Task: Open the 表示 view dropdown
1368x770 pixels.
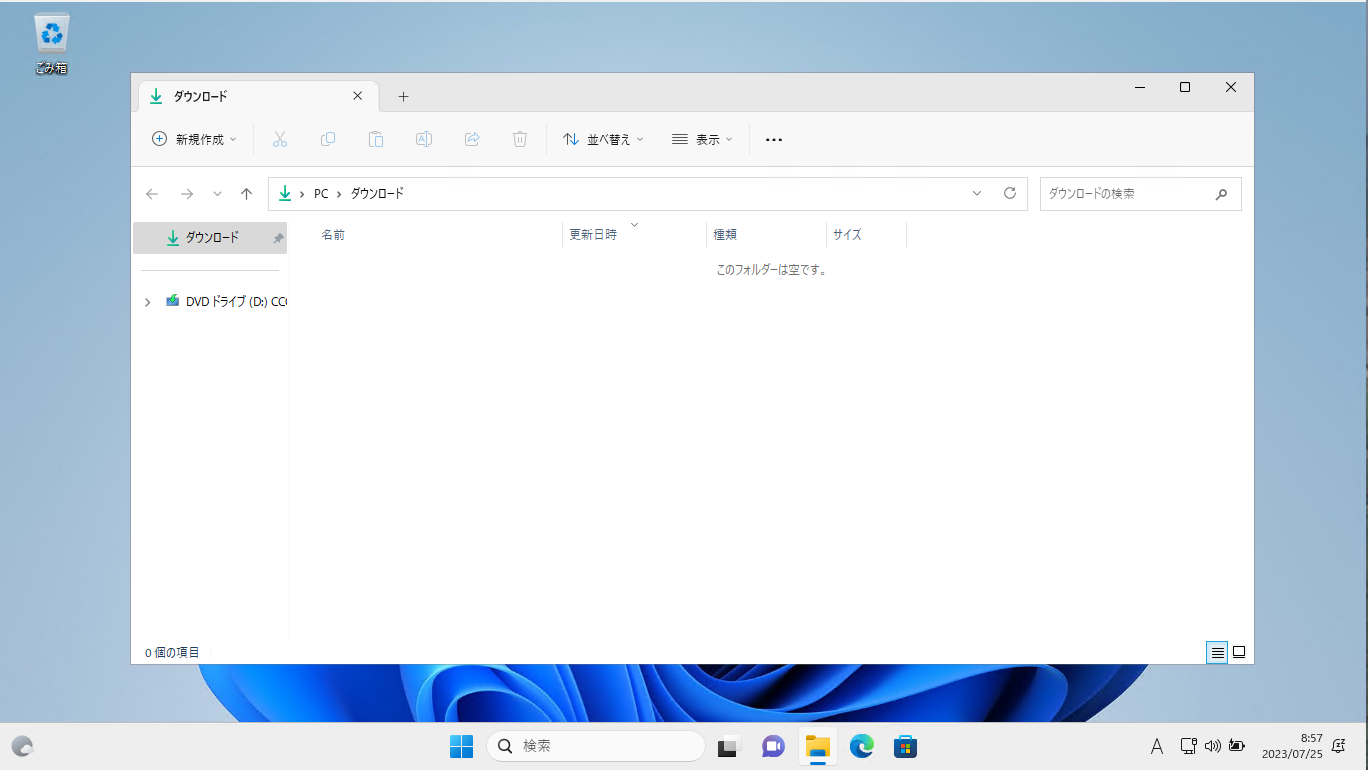Action: 702,140
